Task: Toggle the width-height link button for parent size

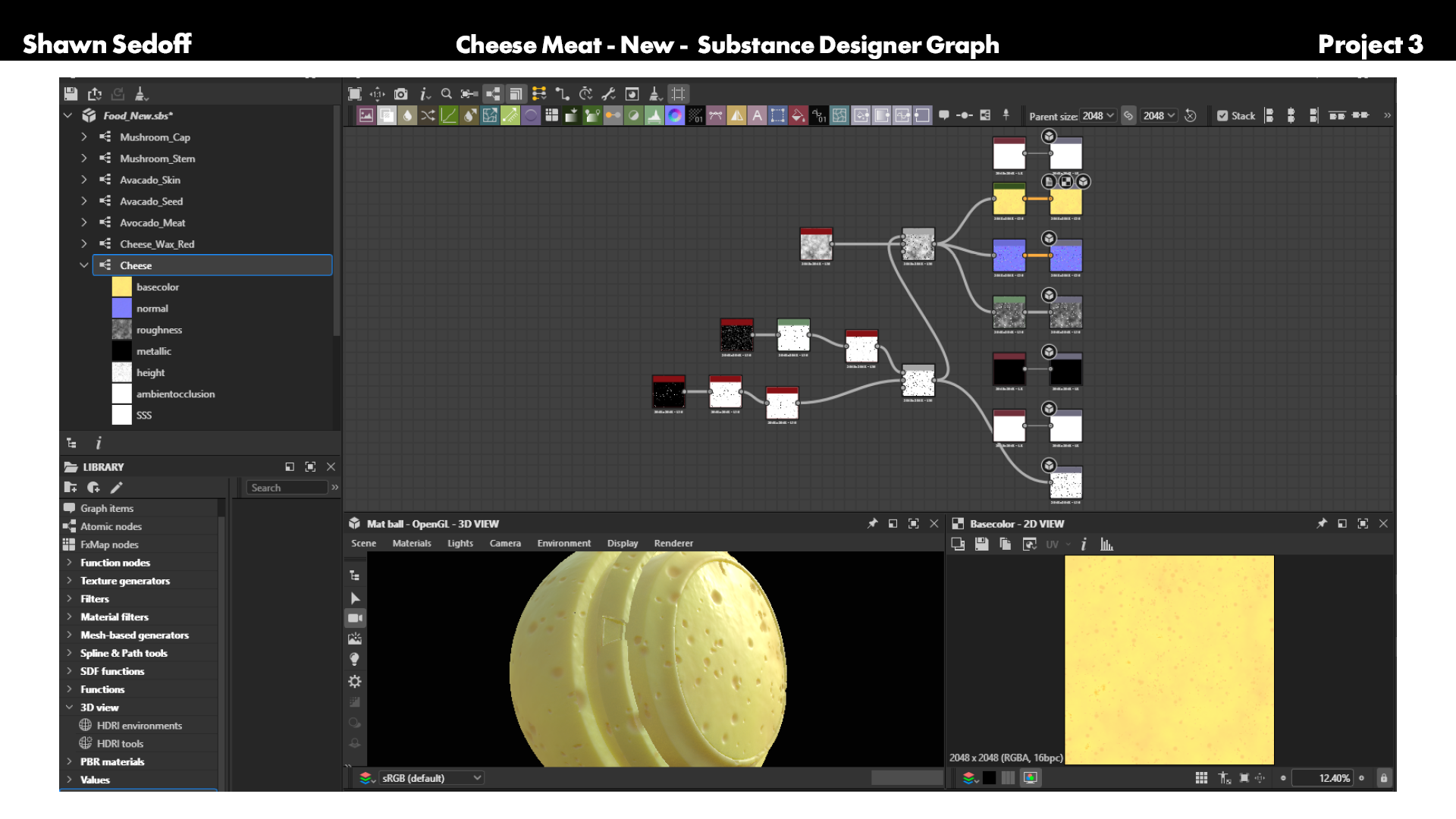Action: (x=1128, y=116)
